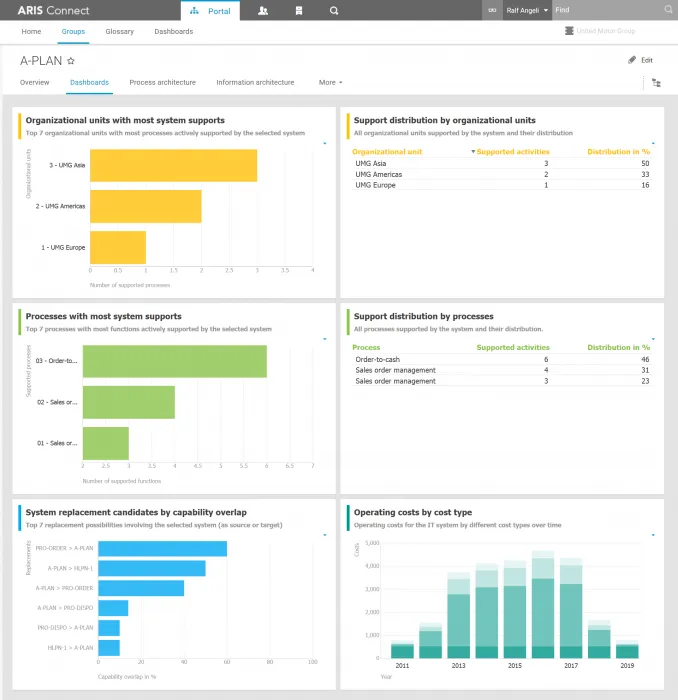Select the A-PLAN Dashboards tab
The width and height of the screenshot is (678, 700).
(x=89, y=82)
